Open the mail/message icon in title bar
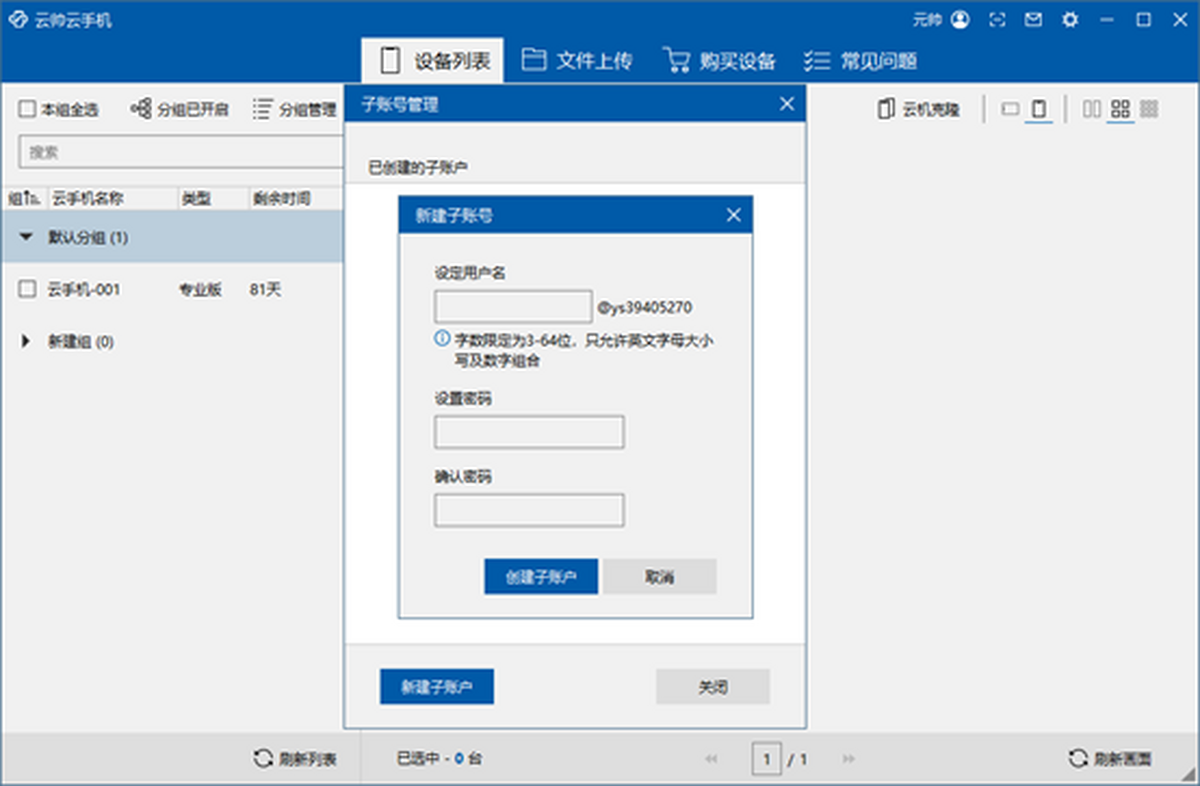The width and height of the screenshot is (1200, 786). [1033, 19]
